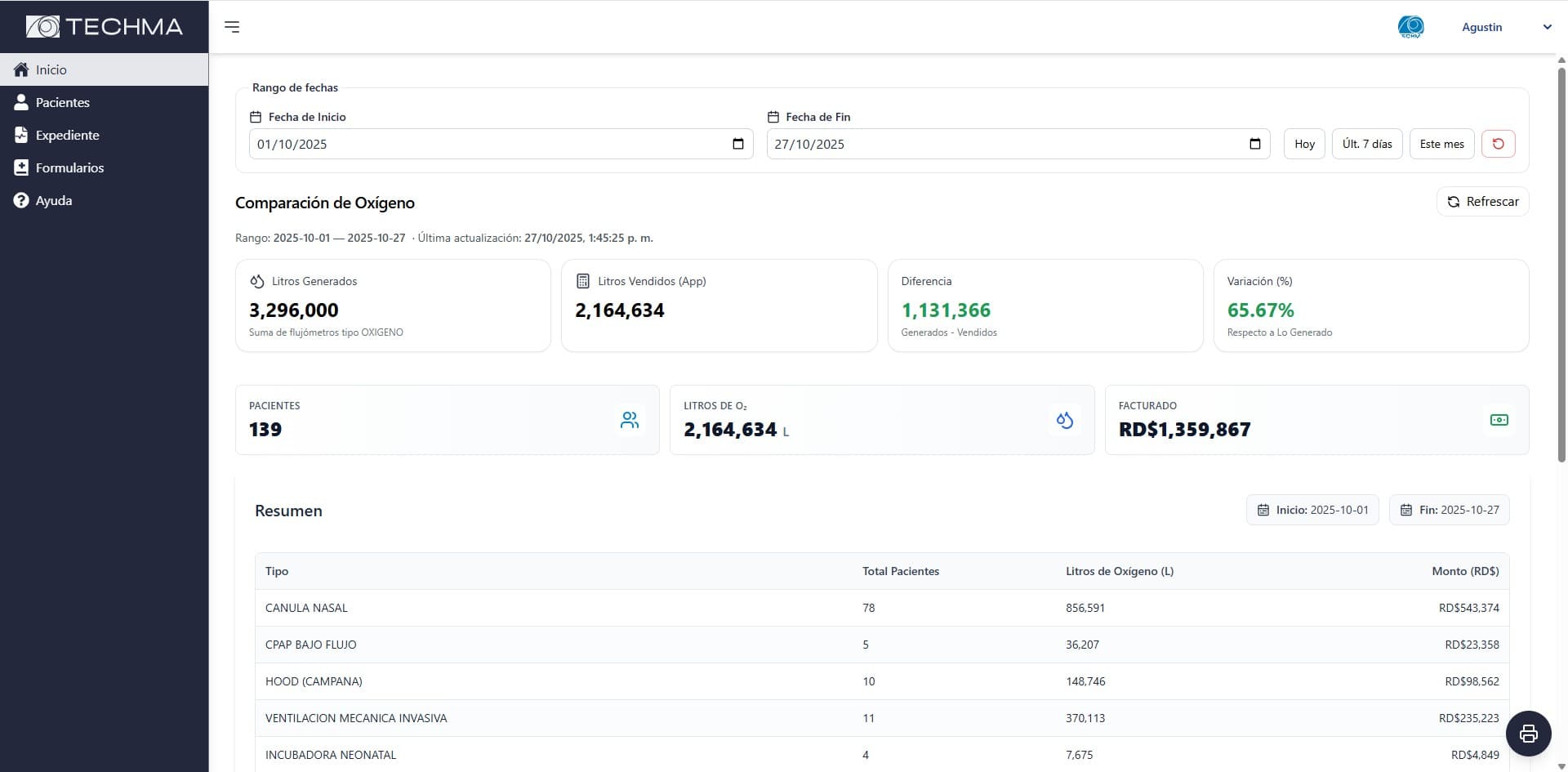This screenshot has width=1568, height=772.
Task: Click the droplet icon in Litros de O₂ card
Action: point(1064,420)
